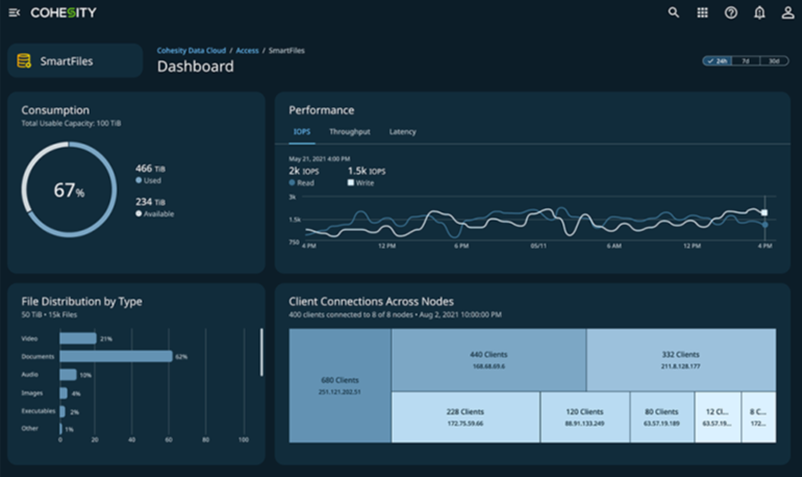This screenshot has width=802, height=477.
Task: Click the Documents bar in file distribution chart
Action: [116, 356]
